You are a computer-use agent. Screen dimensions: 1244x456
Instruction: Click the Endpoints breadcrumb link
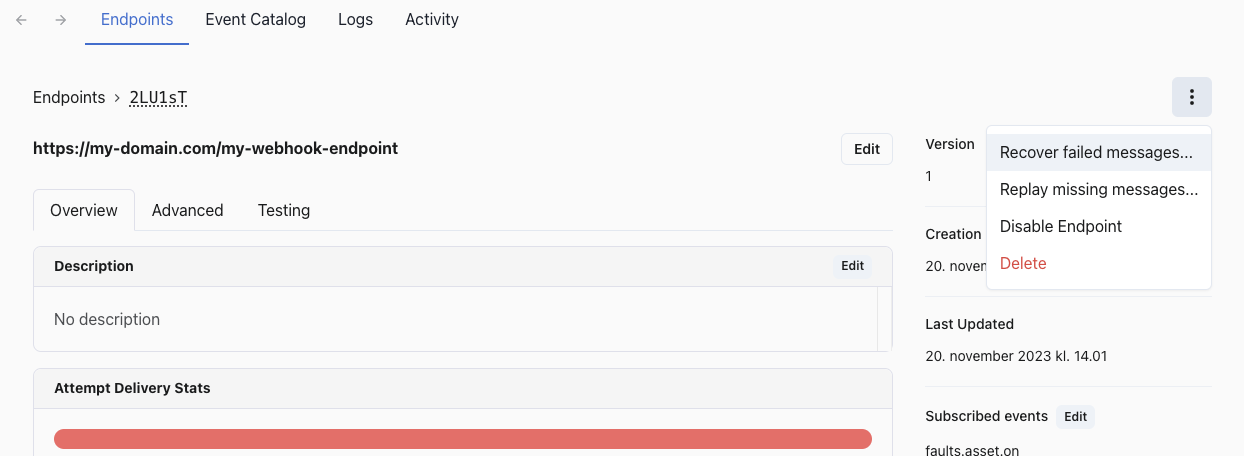[x=69, y=98]
